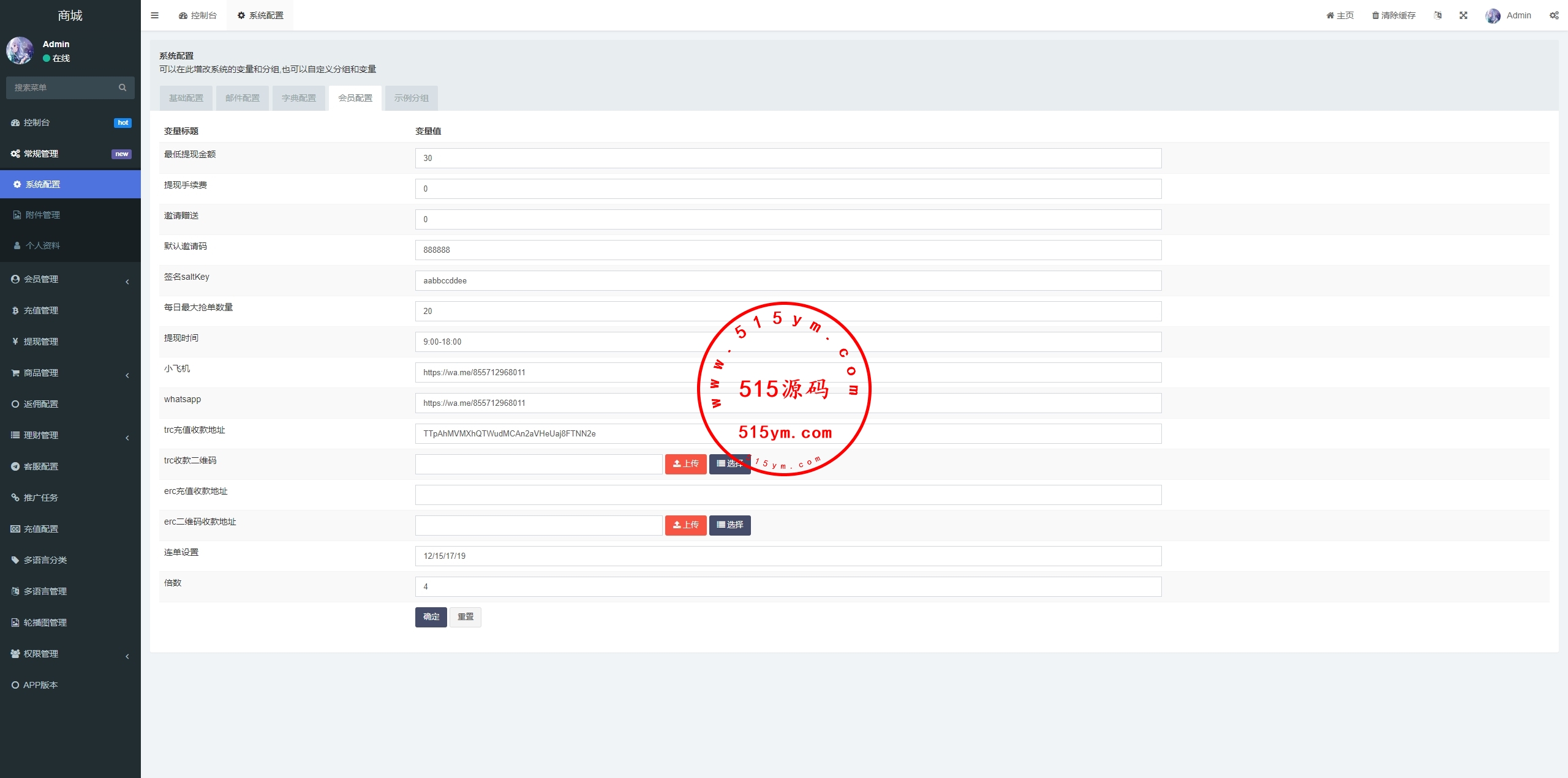Click the magnifier icon in menu search box

coord(123,88)
